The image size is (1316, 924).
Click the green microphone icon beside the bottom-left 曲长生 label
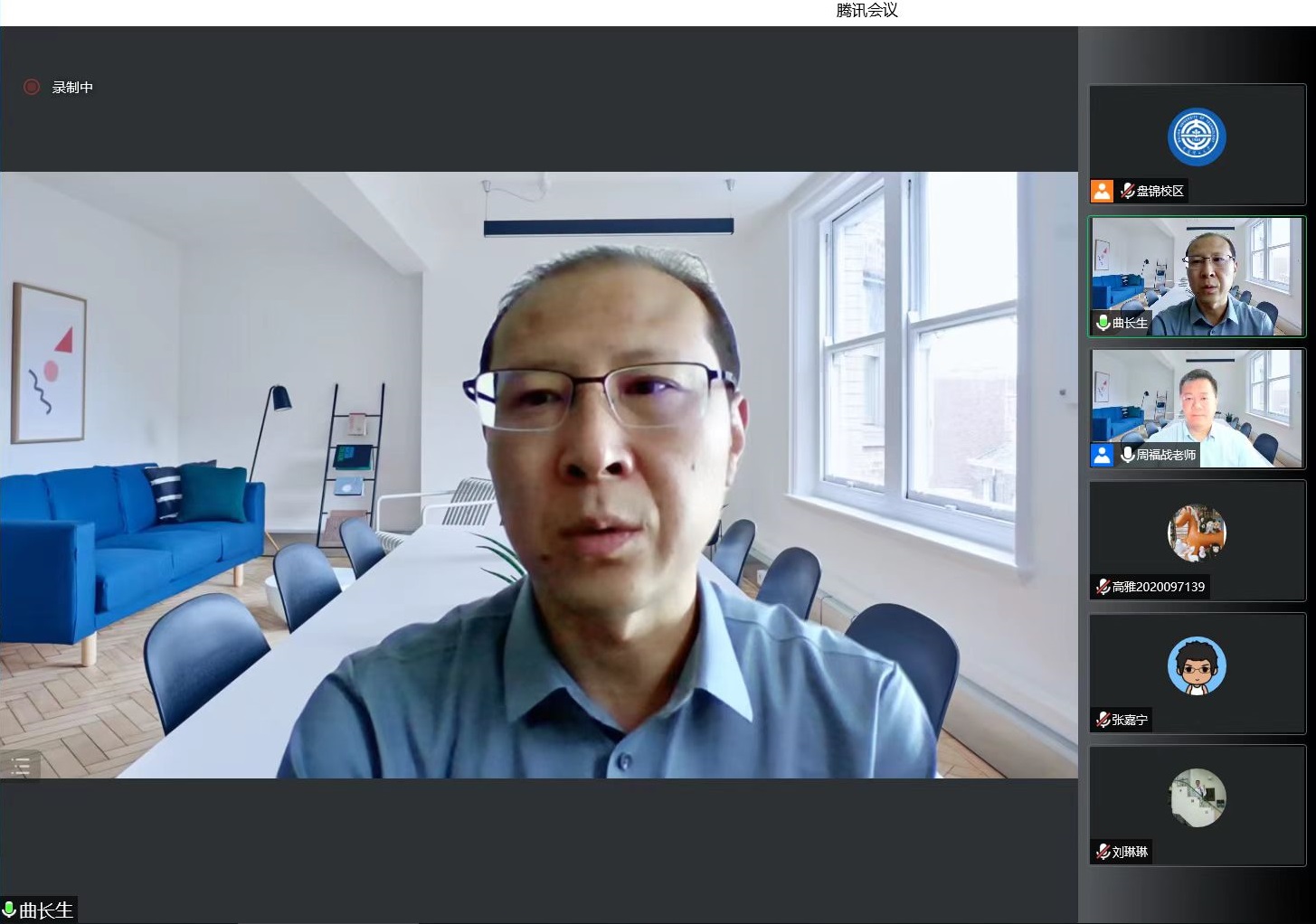coord(10,910)
